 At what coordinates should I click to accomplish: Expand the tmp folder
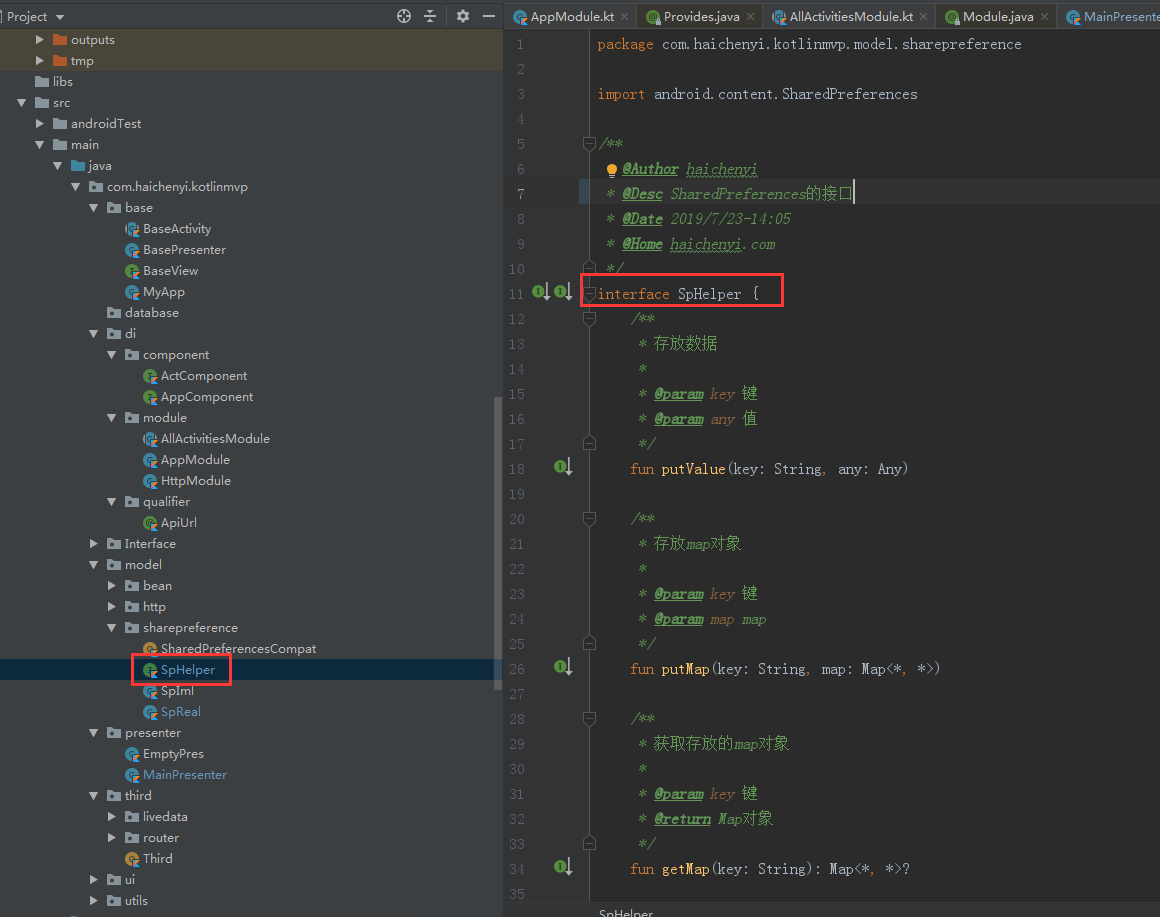point(40,61)
